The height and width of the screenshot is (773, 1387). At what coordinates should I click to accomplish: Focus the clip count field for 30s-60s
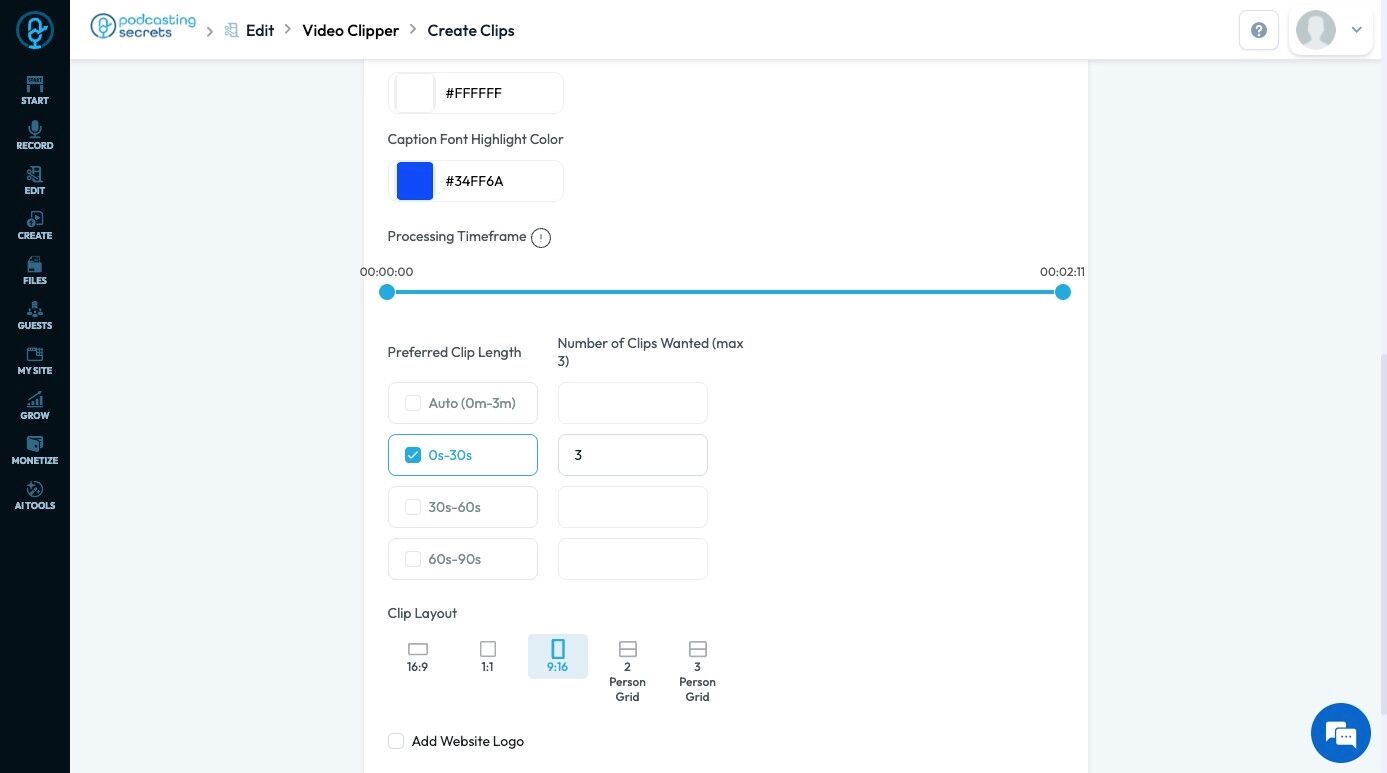point(633,507)
